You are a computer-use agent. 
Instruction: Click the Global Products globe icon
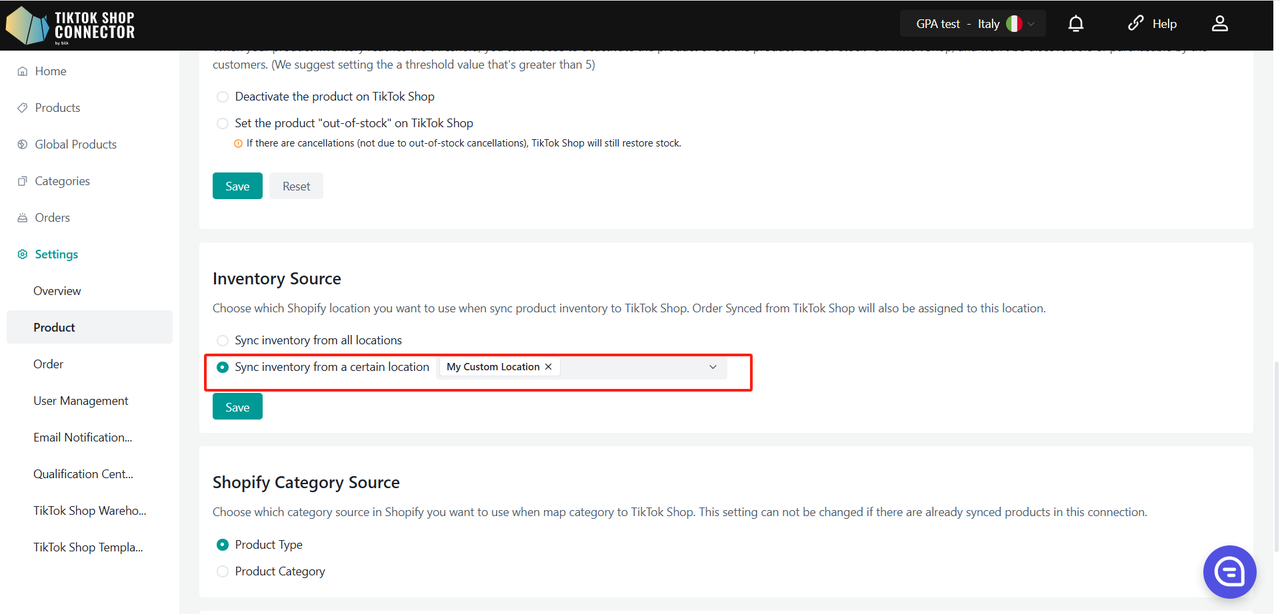[x=23, y=145]
